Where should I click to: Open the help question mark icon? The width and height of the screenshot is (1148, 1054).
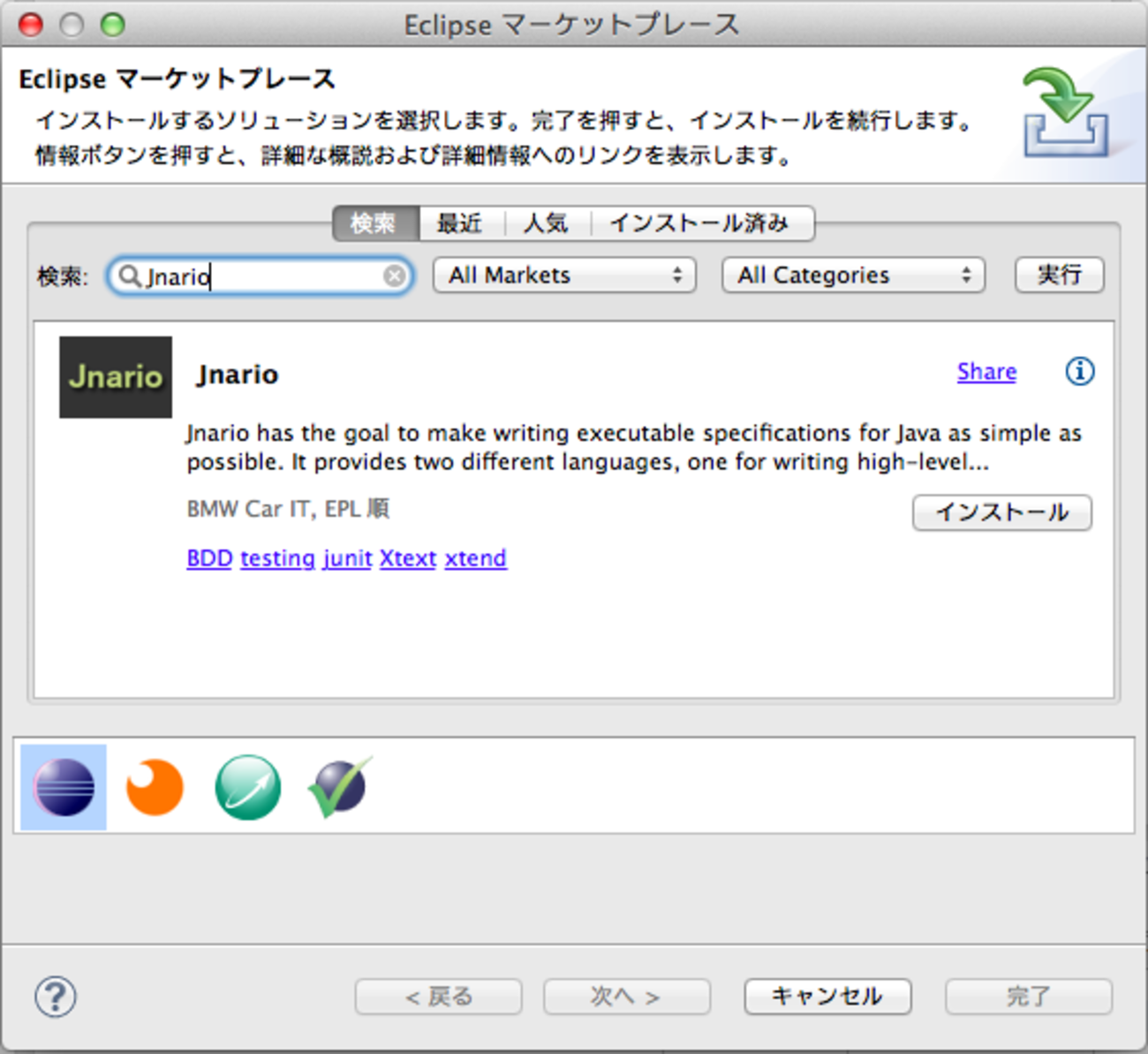(56, 997)
